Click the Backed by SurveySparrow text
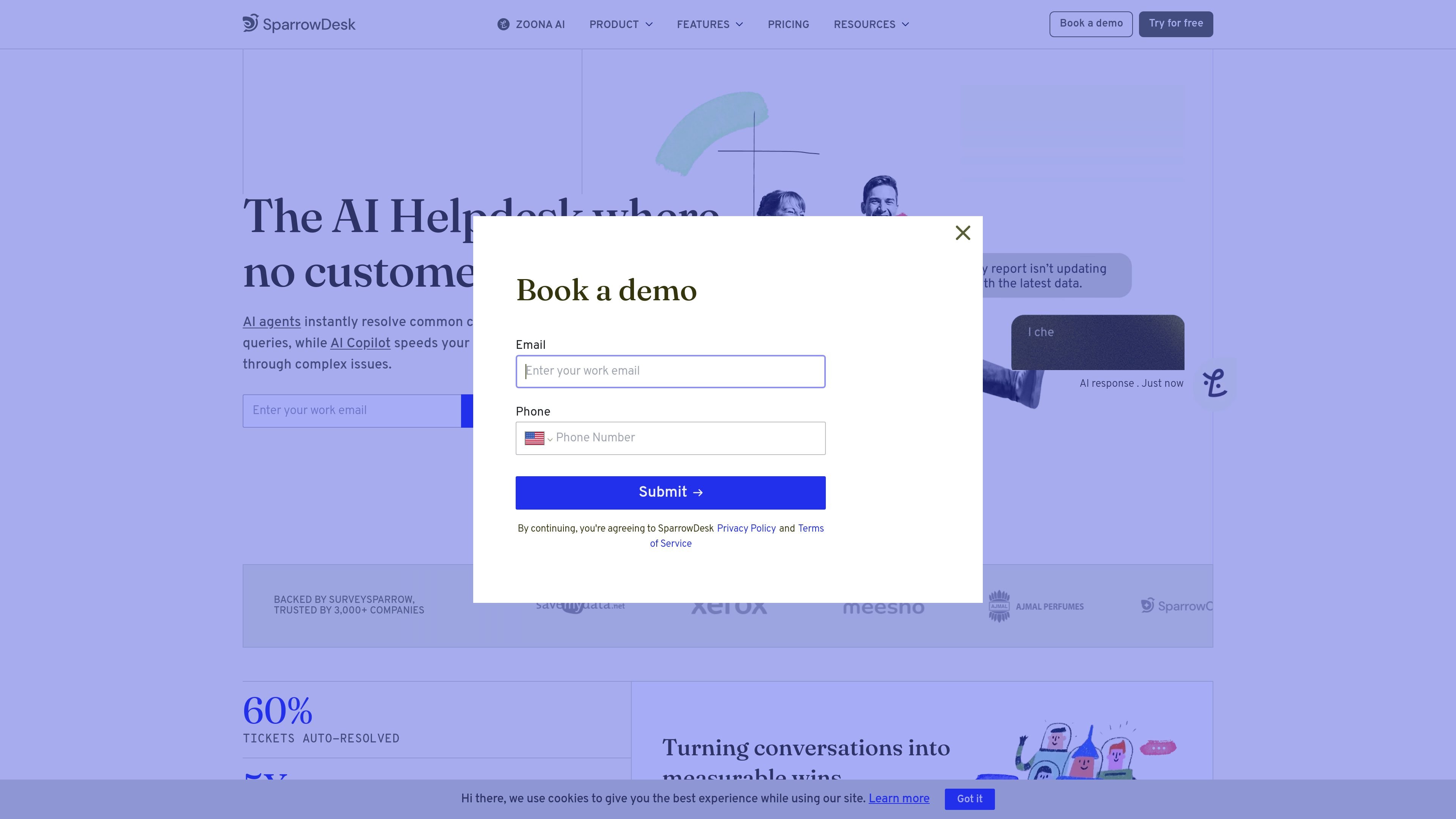The image size is (1456, 819). point(349,605)
